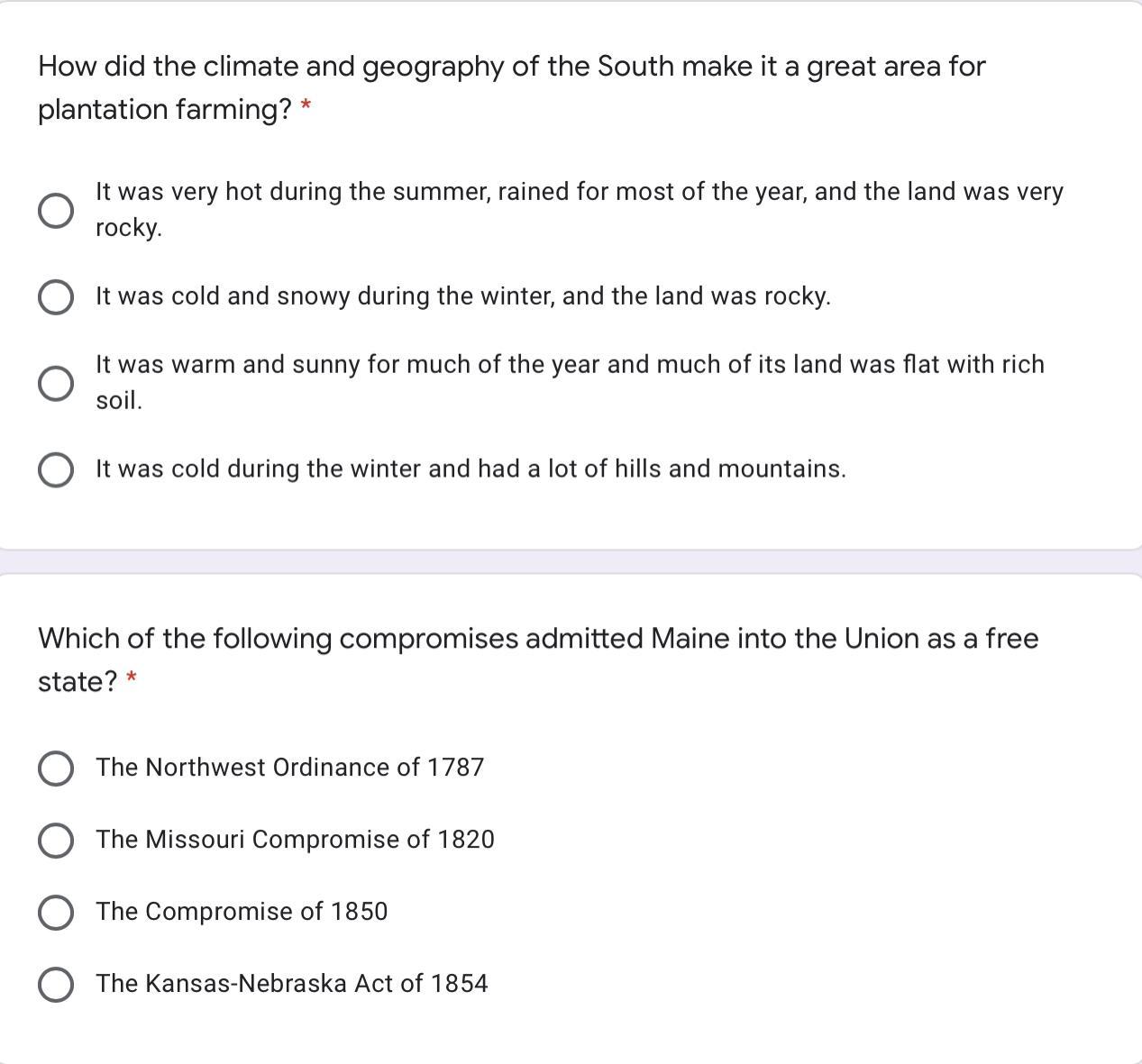Click the red asterisk after 'plantation farming?'
Image resolution: width=1142 pixels, height=1064 pixels.
pyautogui.click(x=306, y=108)
